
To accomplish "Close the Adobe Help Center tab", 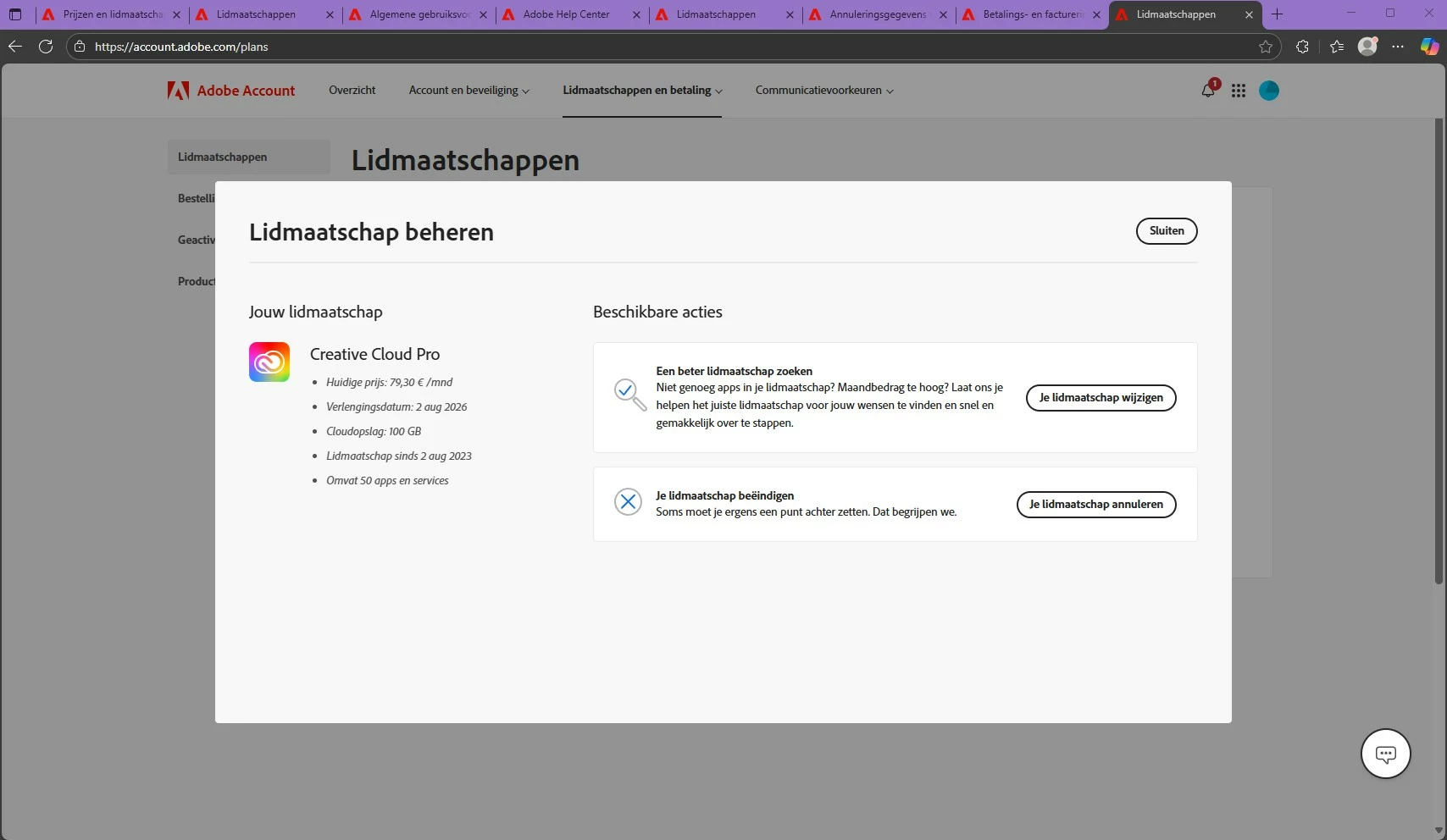I will pos(636,14).
